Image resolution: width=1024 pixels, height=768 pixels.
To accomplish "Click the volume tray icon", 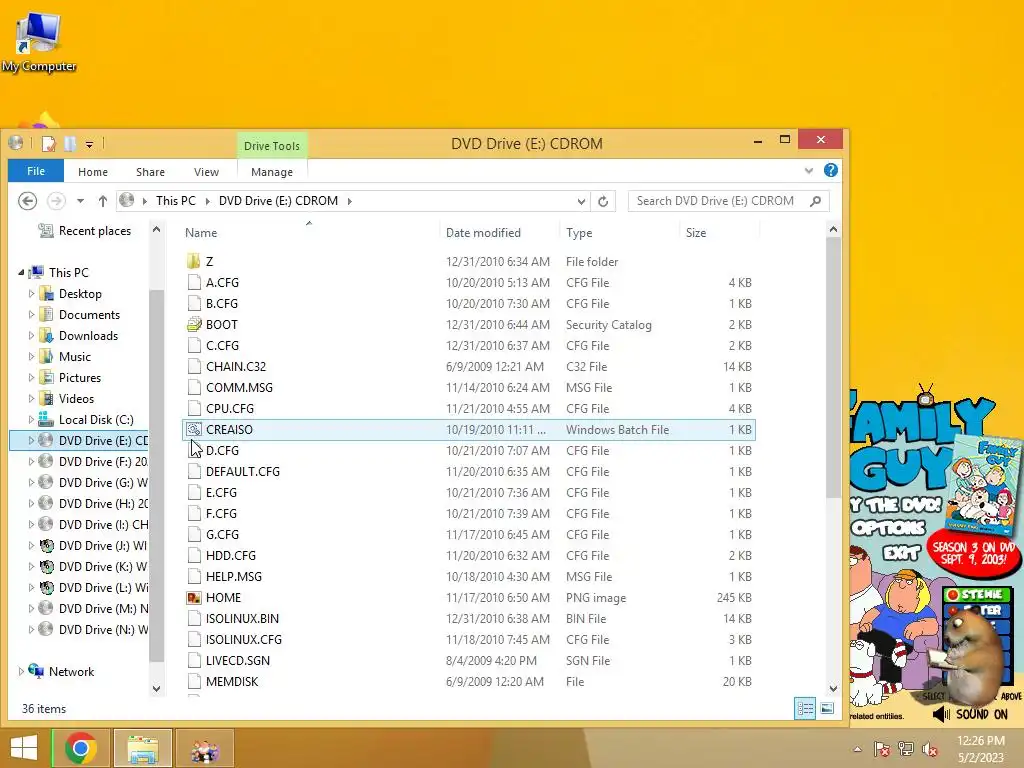I will 929,749.
